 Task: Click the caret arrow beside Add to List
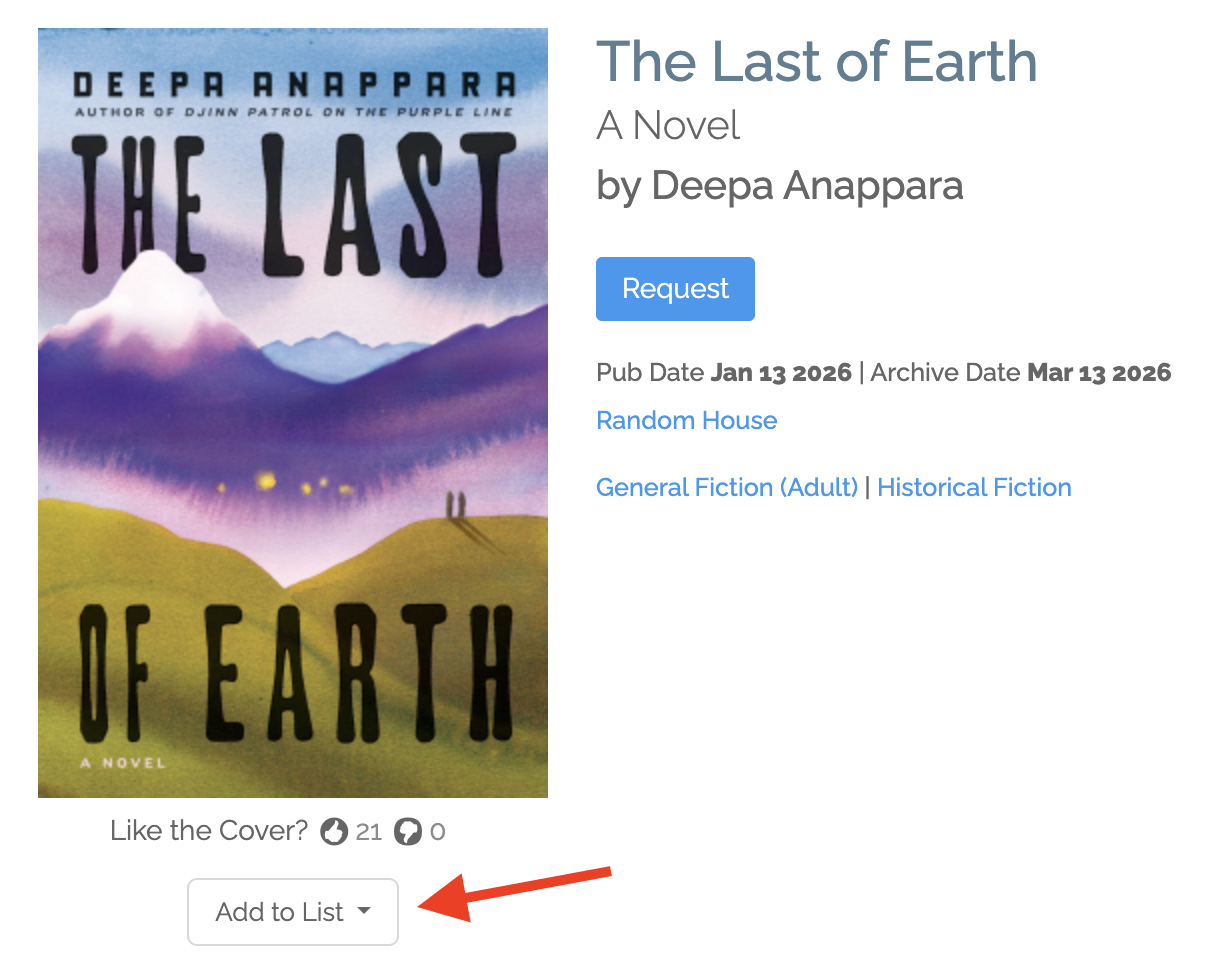(x=364, y=911)
